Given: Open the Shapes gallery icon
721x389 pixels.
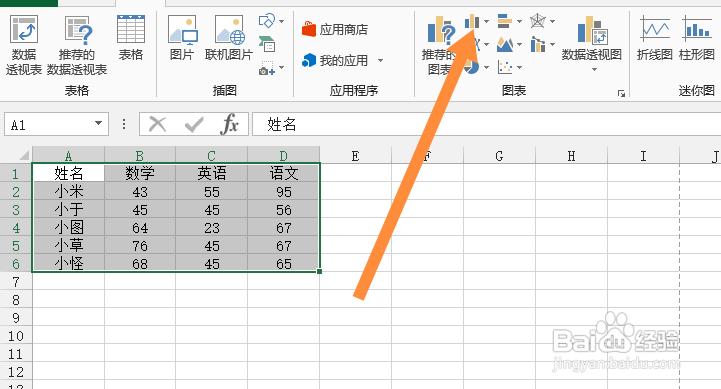Looking at the screenshot, I should pyautogui.click(x=267, y=21).
